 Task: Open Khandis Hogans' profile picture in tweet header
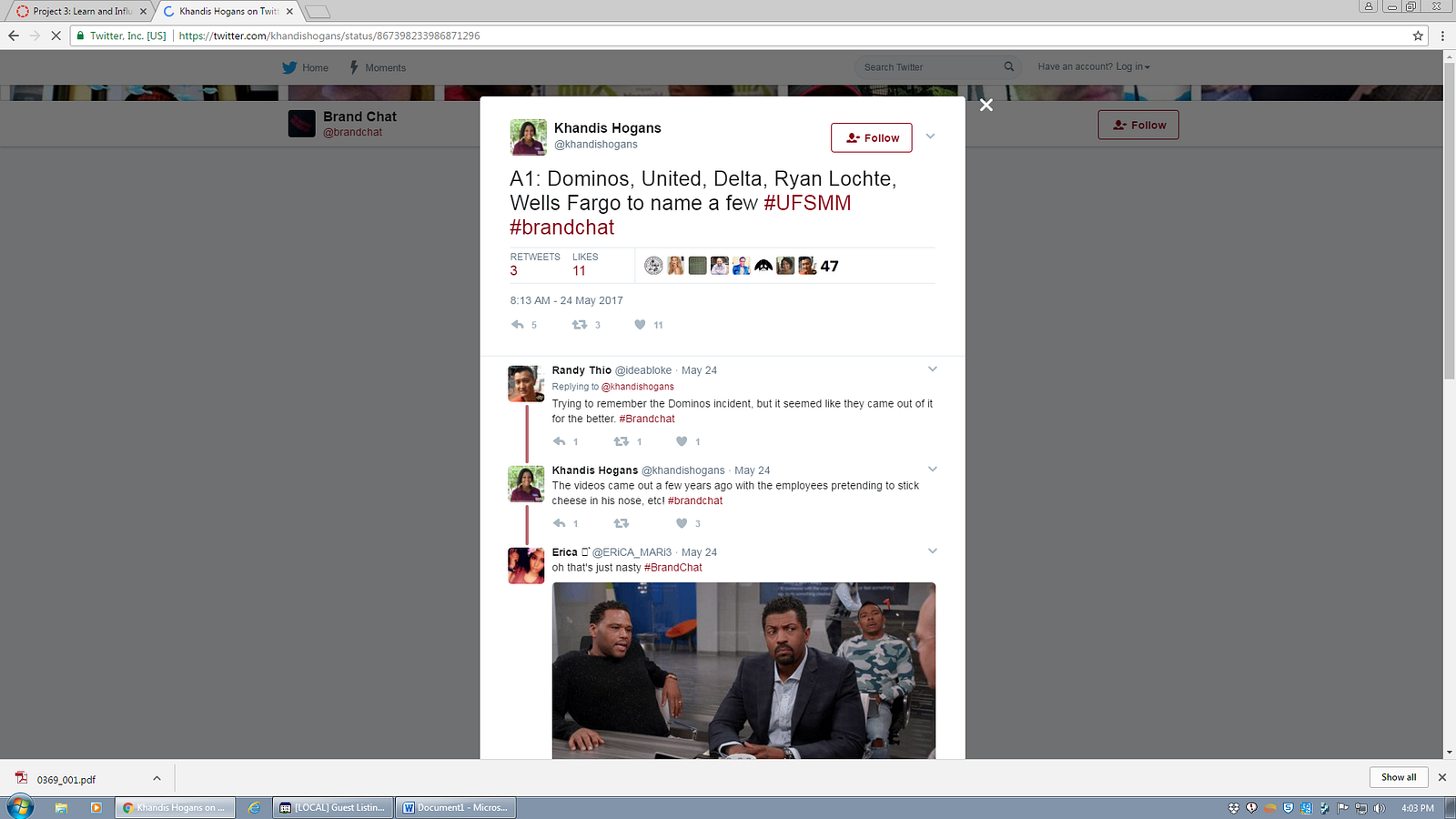point(528,137)
